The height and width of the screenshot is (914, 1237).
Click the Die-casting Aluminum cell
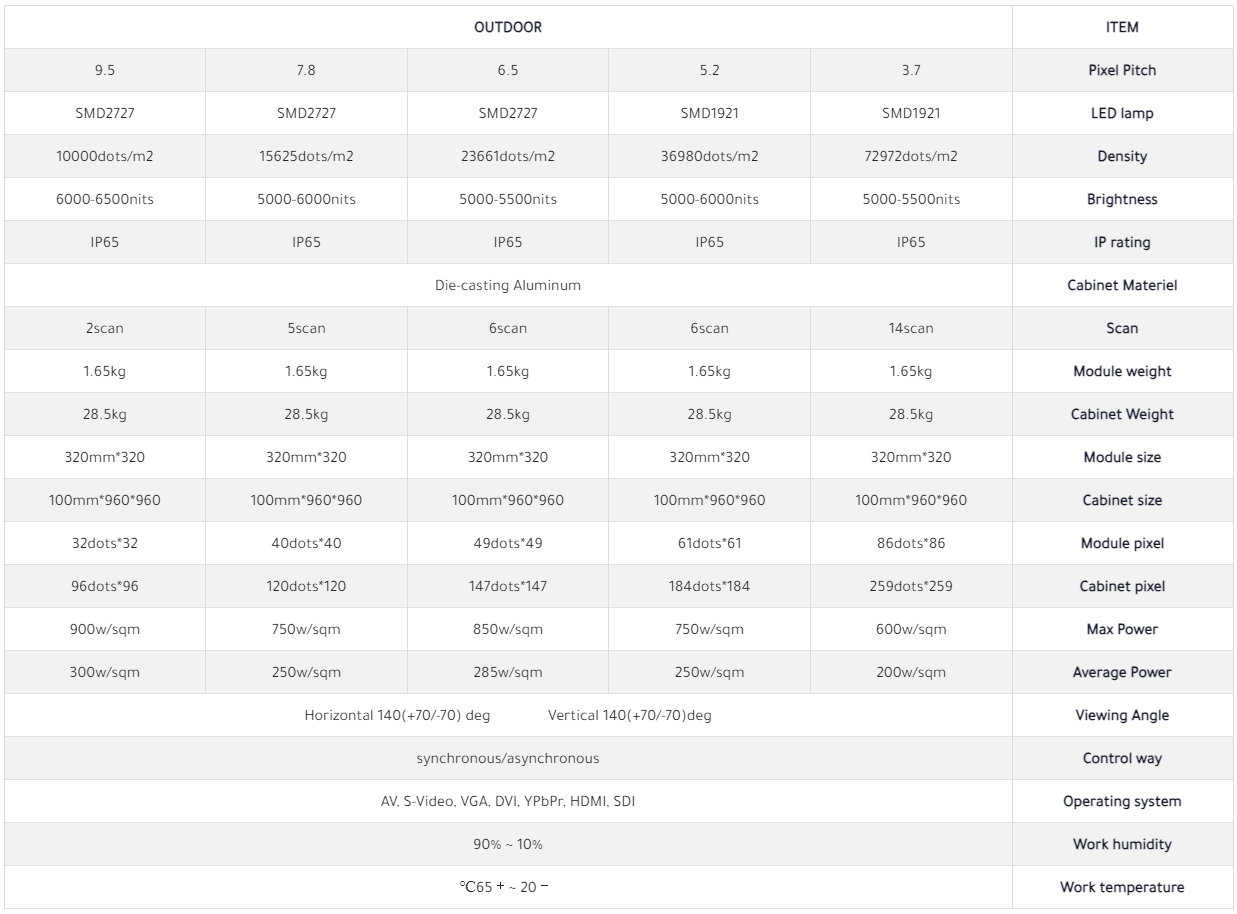508,286
